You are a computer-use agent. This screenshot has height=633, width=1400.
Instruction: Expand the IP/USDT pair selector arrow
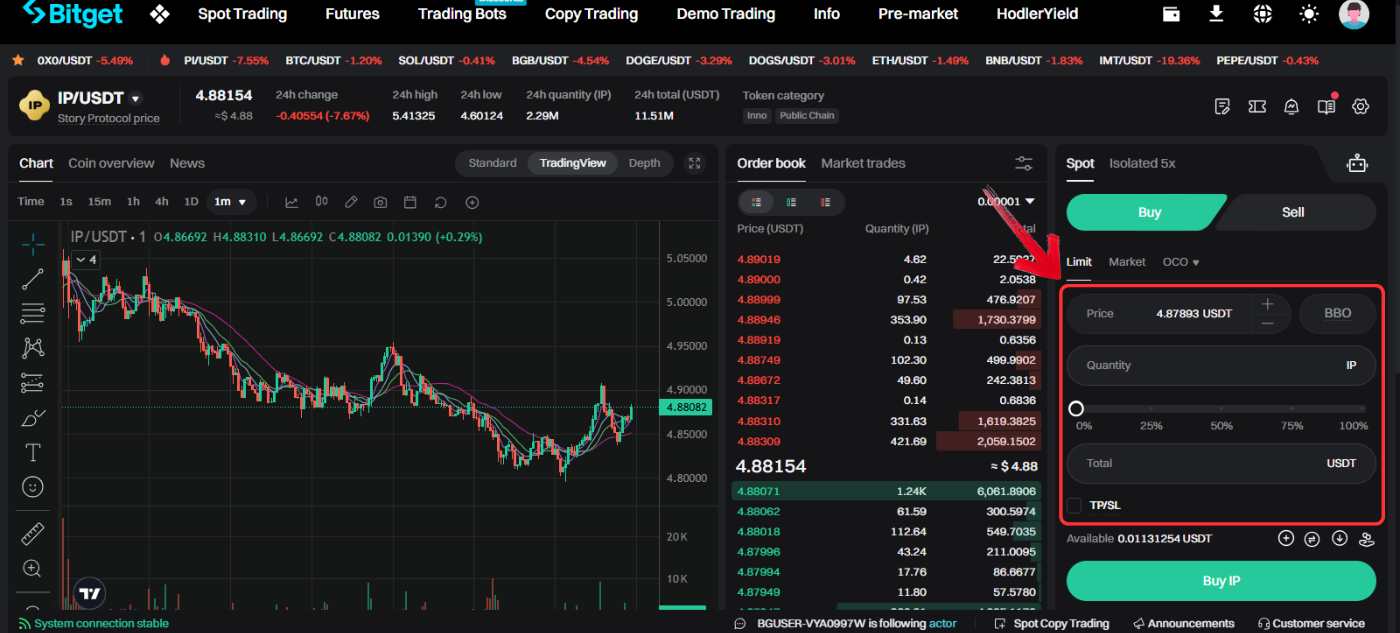135,99
